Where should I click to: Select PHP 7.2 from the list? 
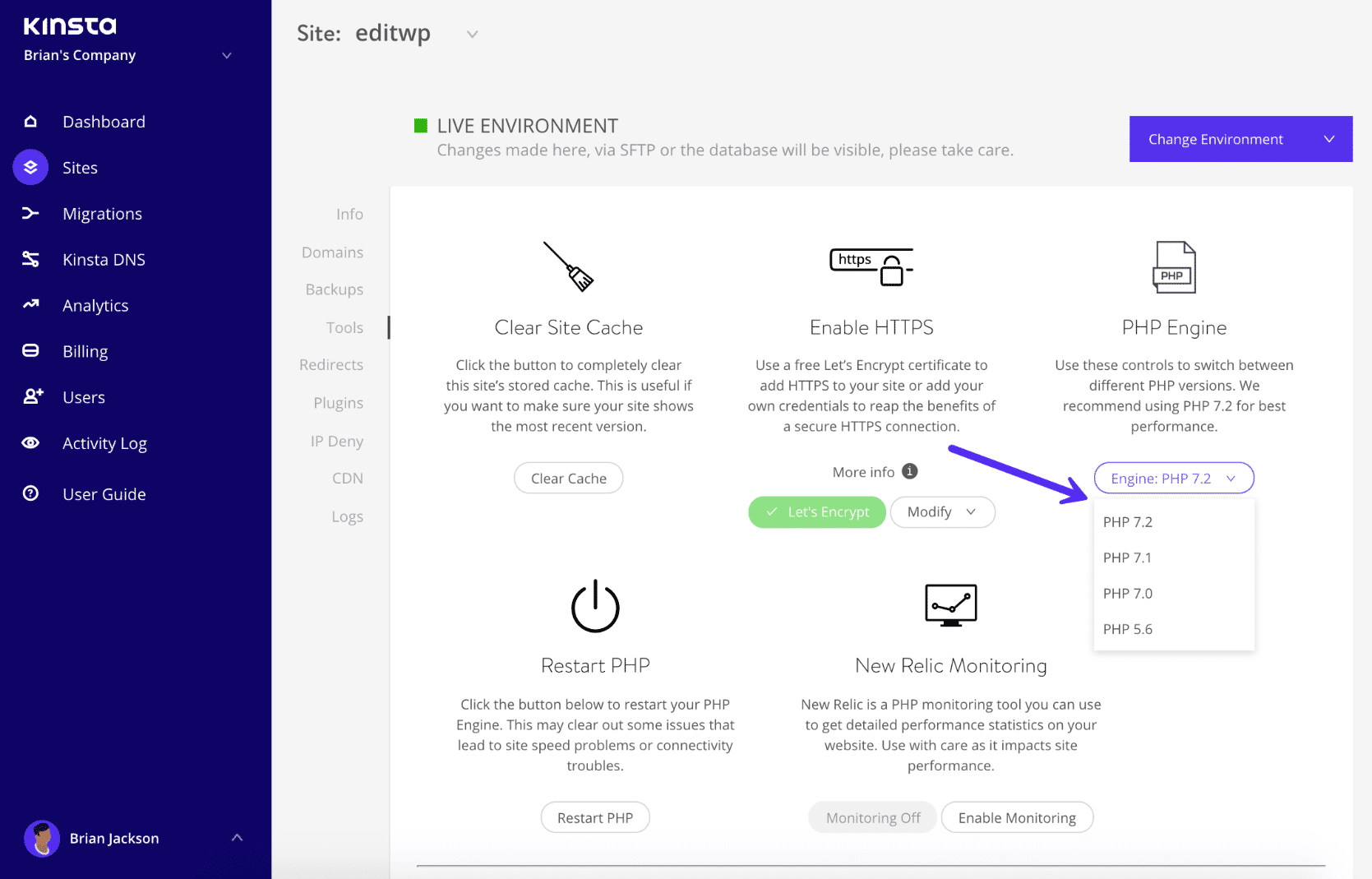(x=1174, y=522)
